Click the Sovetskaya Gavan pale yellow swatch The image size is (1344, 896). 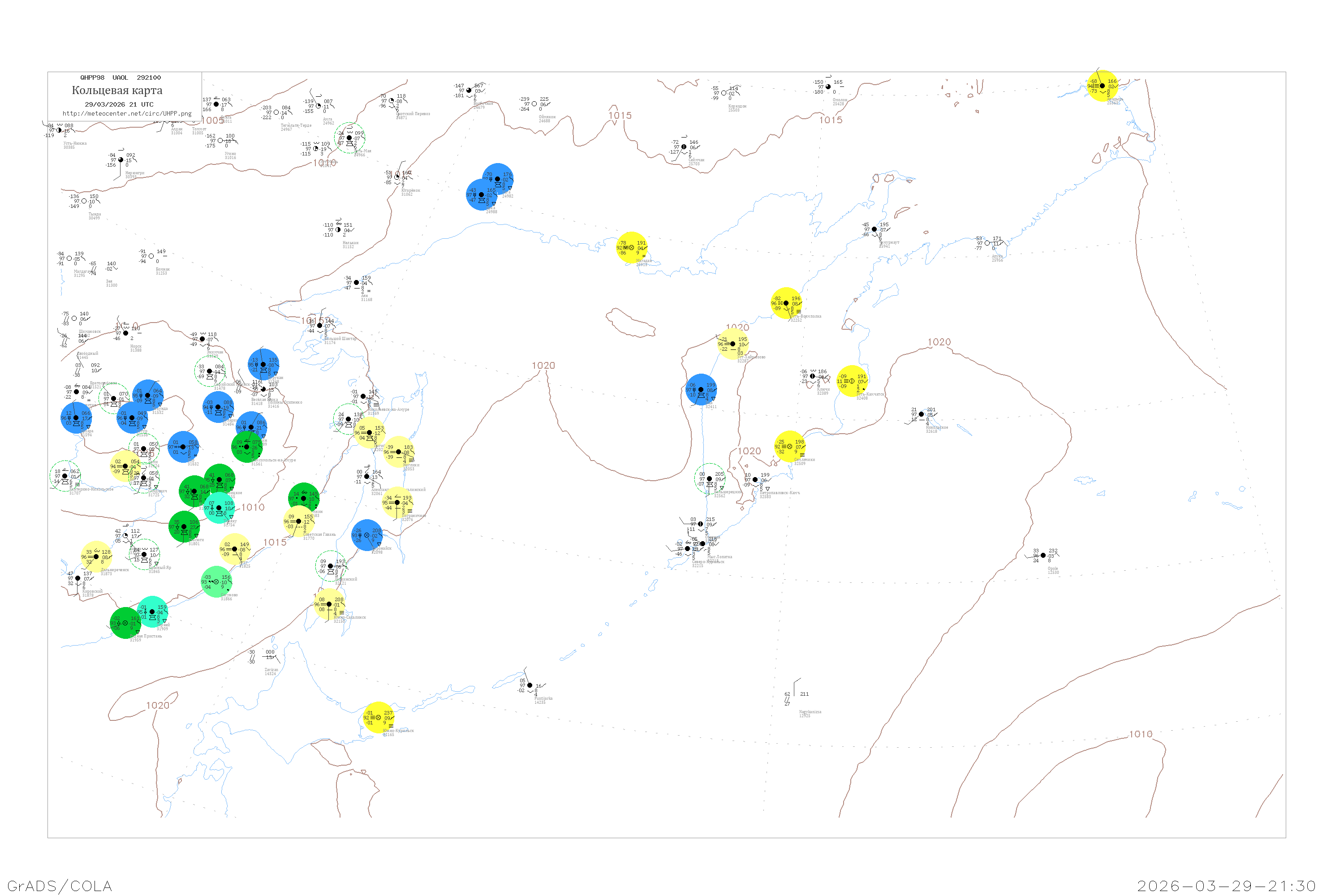point(298,521)
